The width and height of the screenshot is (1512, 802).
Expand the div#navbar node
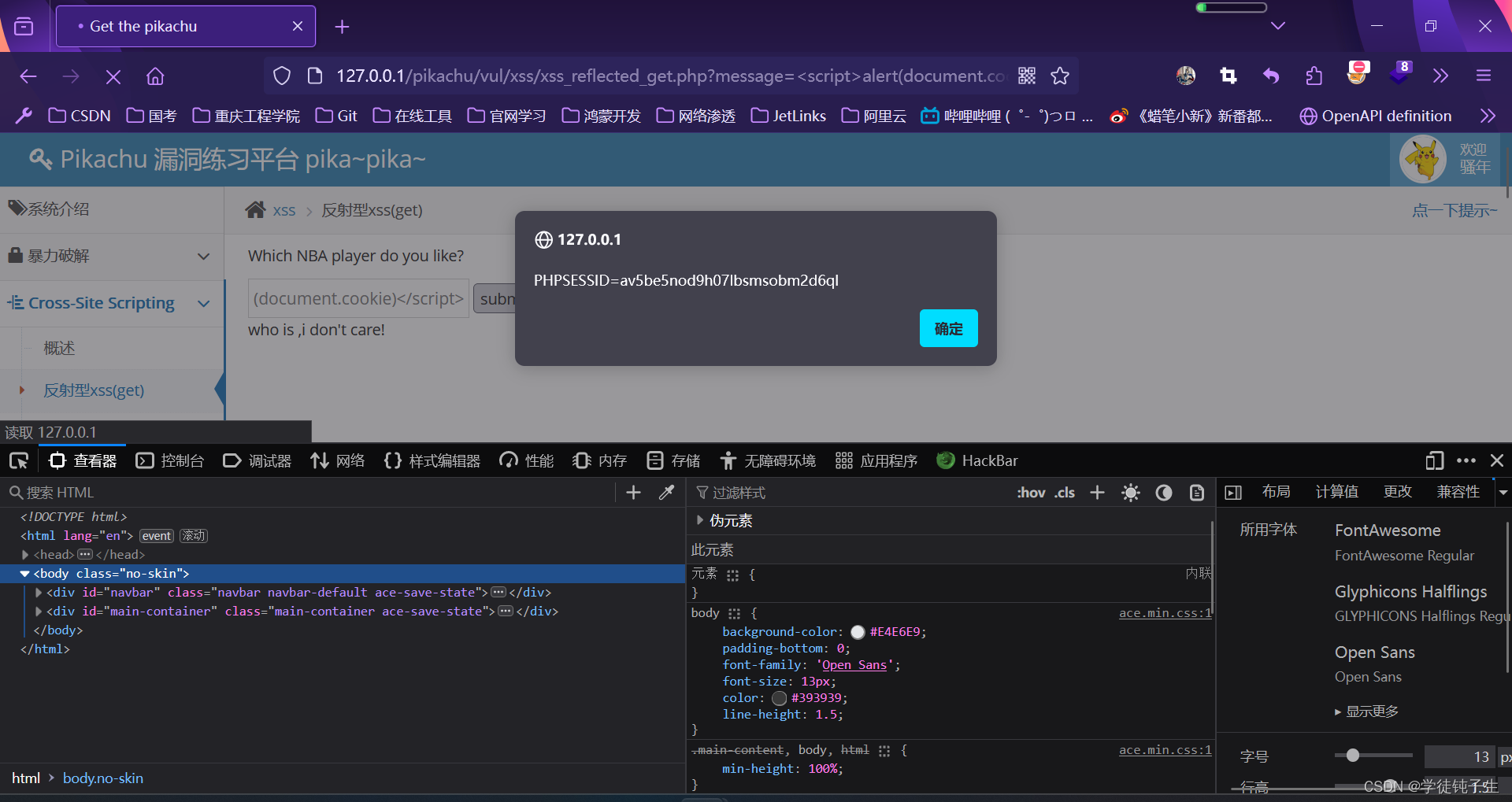(39, 593)
